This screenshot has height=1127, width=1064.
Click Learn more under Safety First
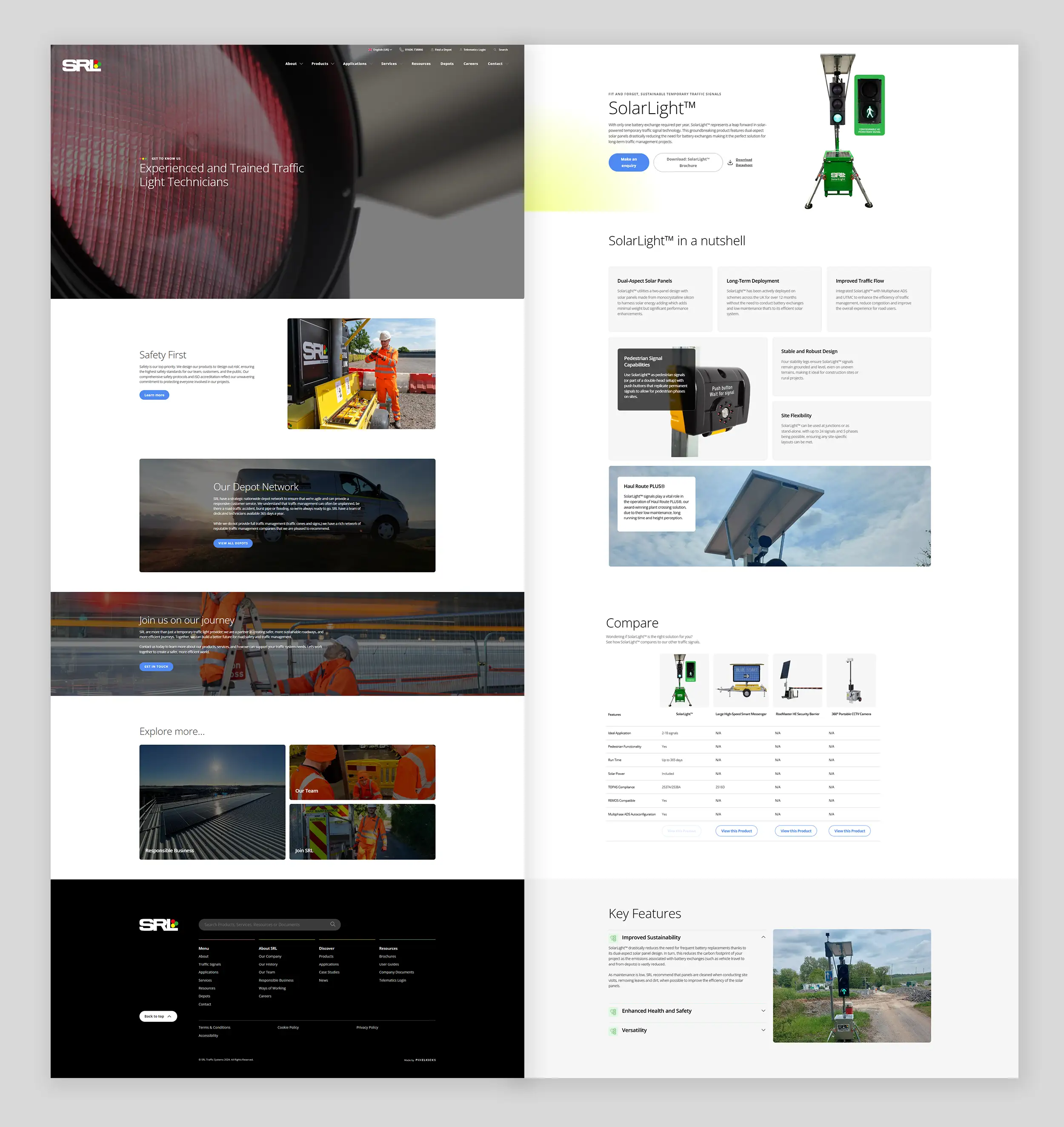click(154, 395)
